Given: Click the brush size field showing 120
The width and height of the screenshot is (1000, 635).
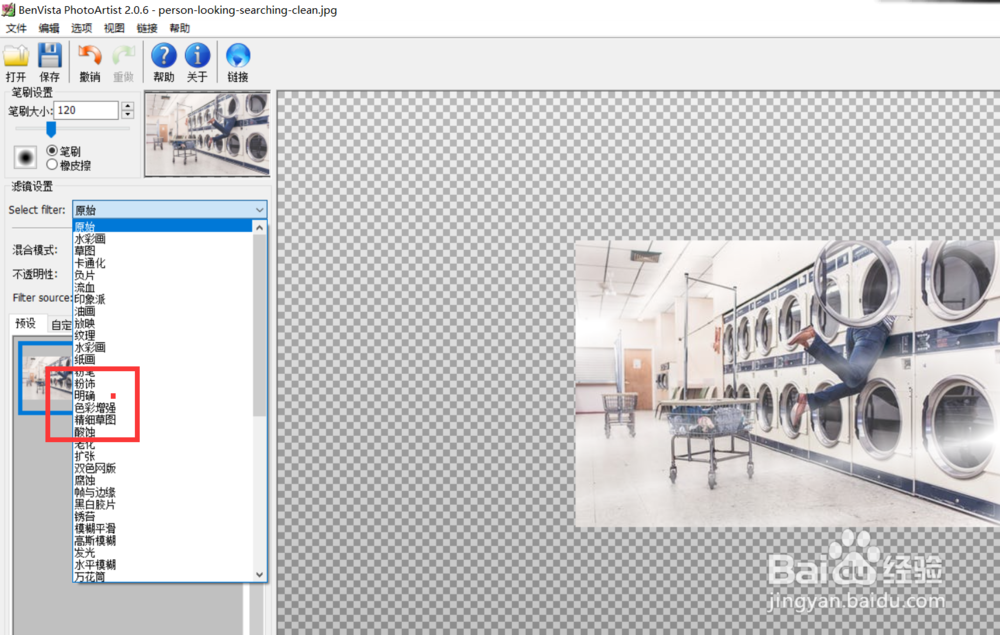Looking at the screenshot, I should click(x=86, y=110).
